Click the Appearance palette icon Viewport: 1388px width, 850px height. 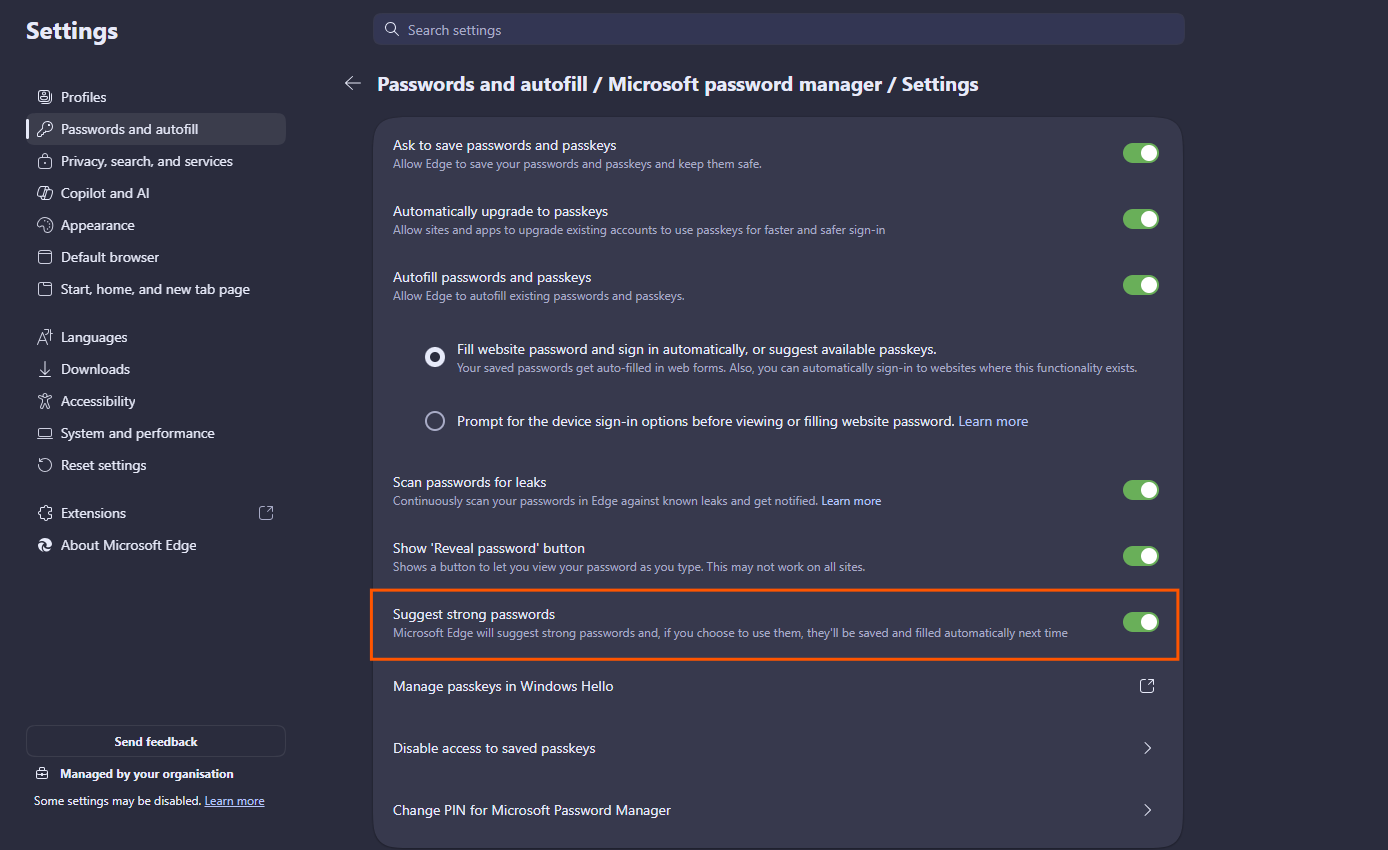tap(44, 225)
